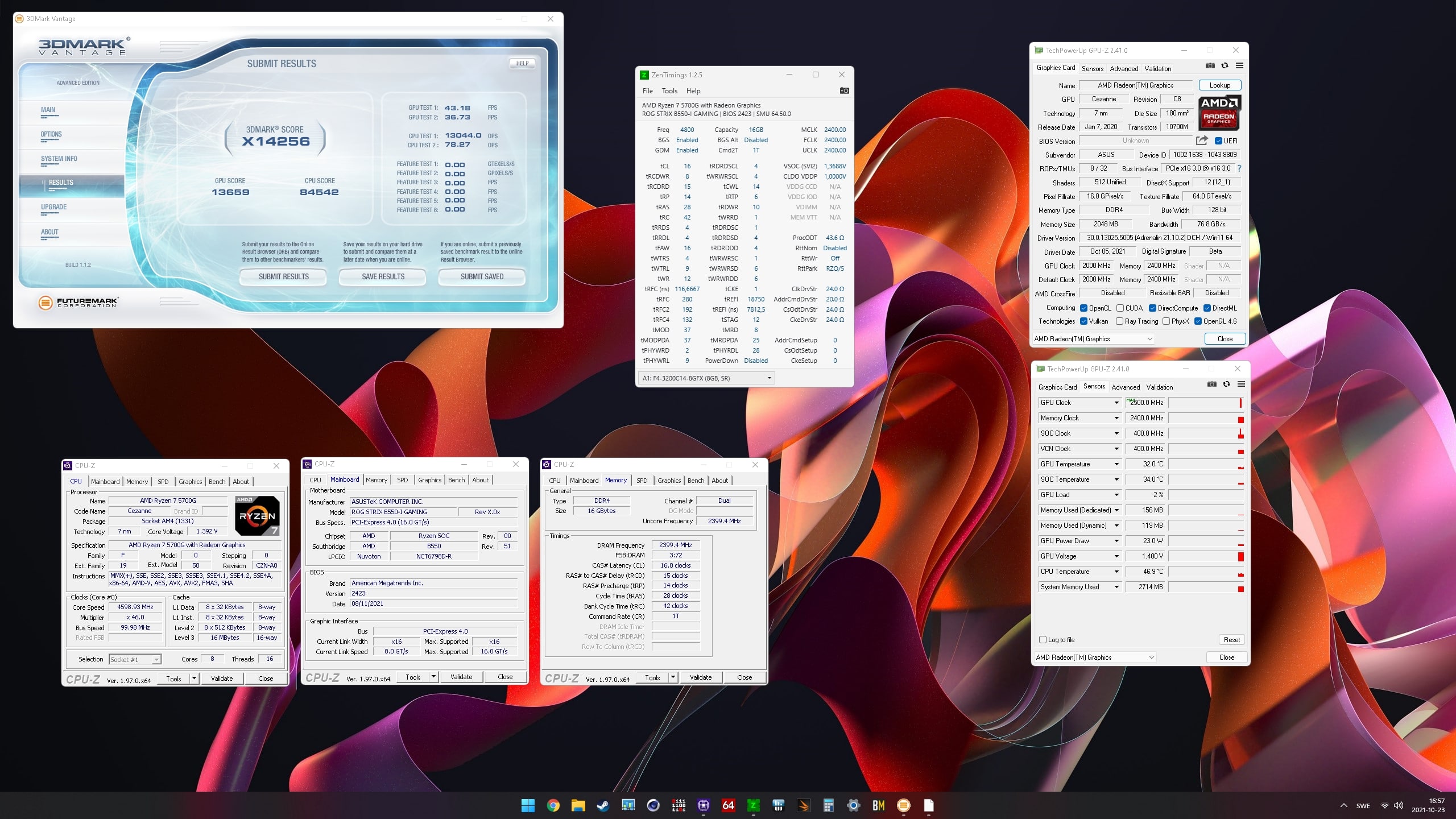
Task: Open 3DMark Vantage orange icon in taskbar
Action: [903, 805]
